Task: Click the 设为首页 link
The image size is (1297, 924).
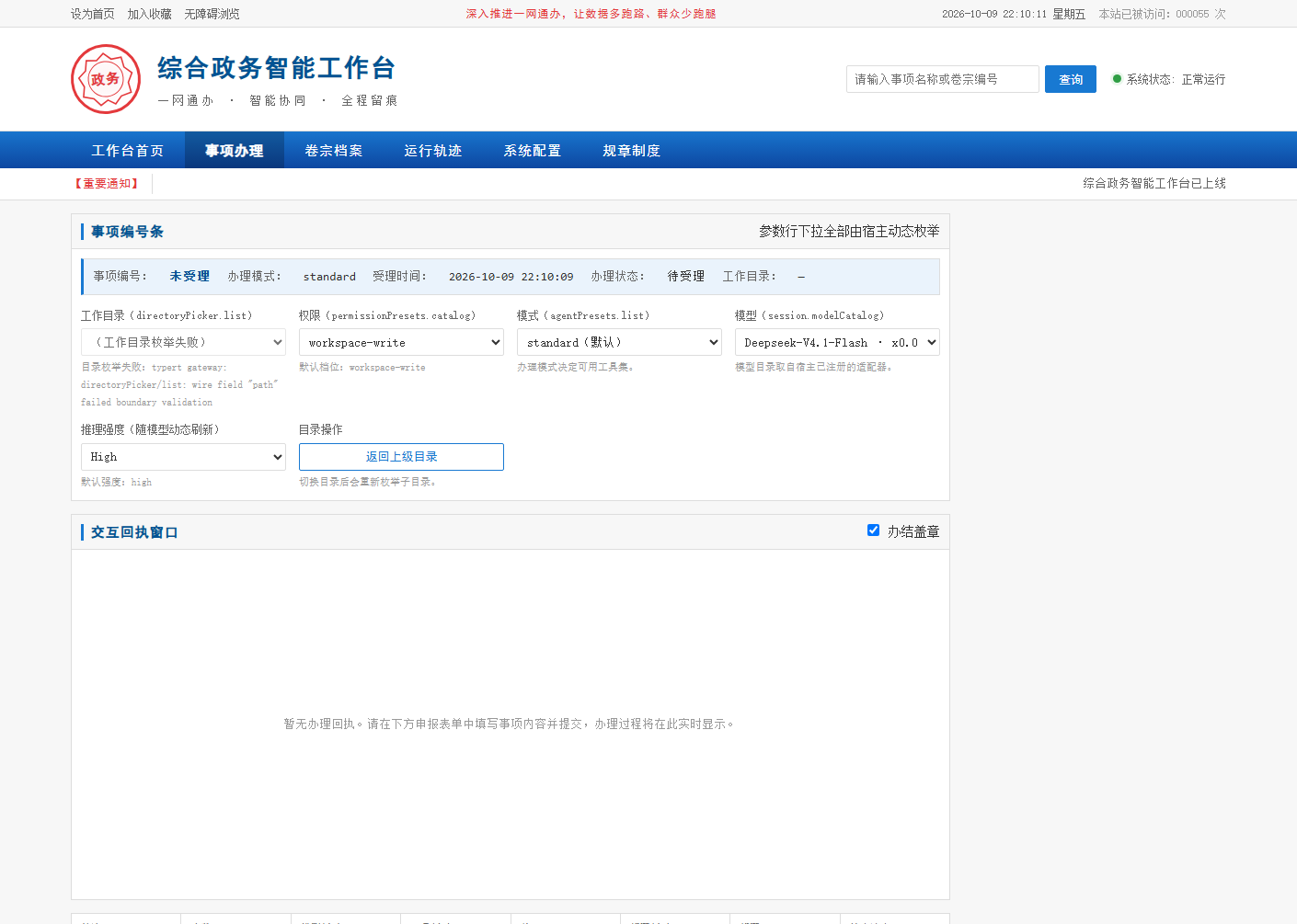Action: pyautogui.click(x=93, y=14)
